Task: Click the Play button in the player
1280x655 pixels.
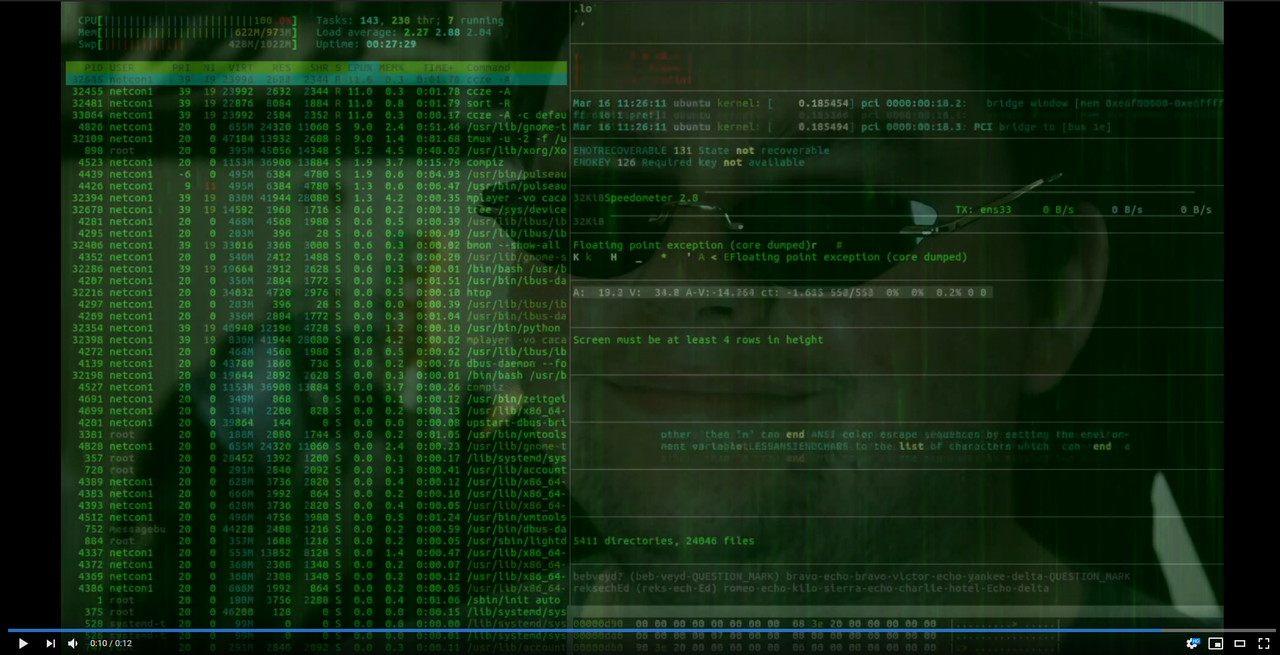Action: pyautogui.click(x=23, y=643)
